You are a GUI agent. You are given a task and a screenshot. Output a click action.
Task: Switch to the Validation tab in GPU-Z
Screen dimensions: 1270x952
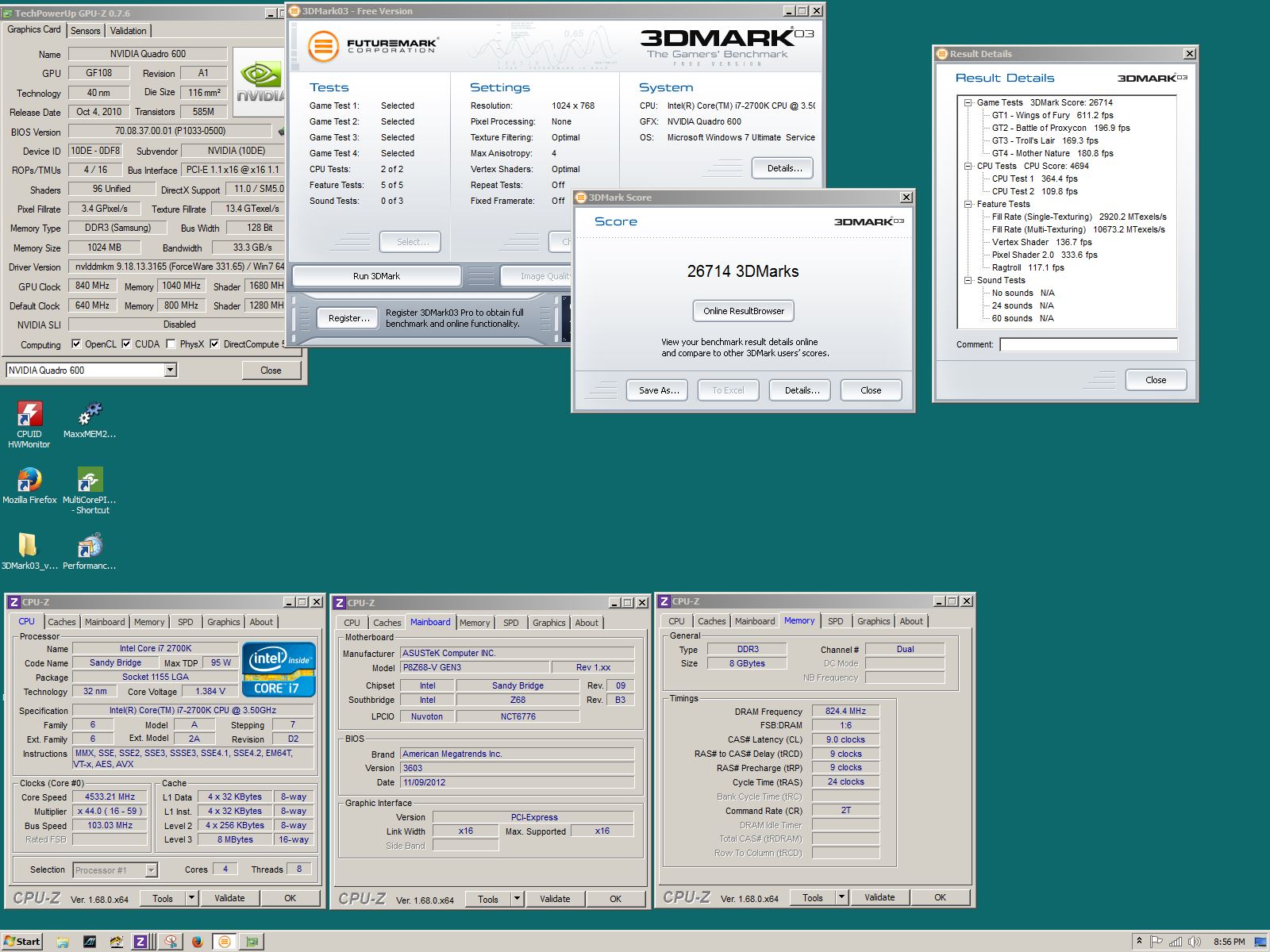click(128, 31)
